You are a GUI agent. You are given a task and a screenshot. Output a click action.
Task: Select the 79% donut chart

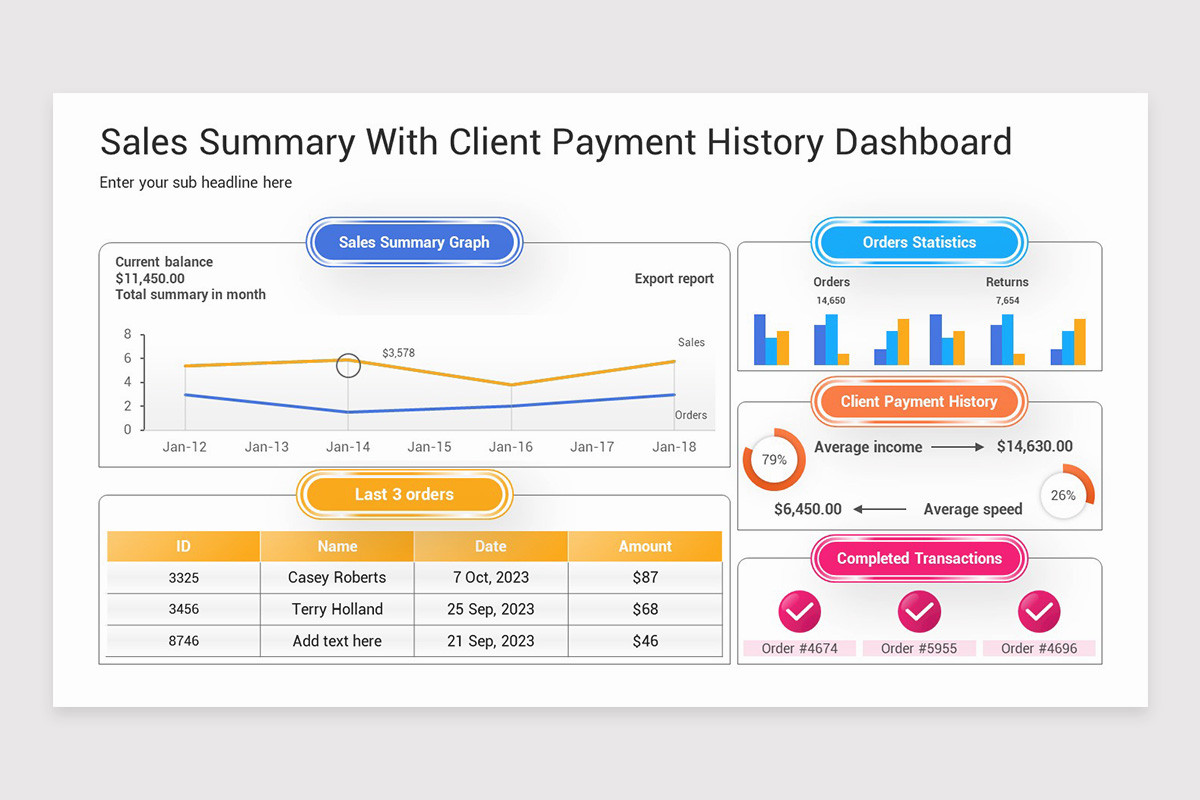click(774, 460)
